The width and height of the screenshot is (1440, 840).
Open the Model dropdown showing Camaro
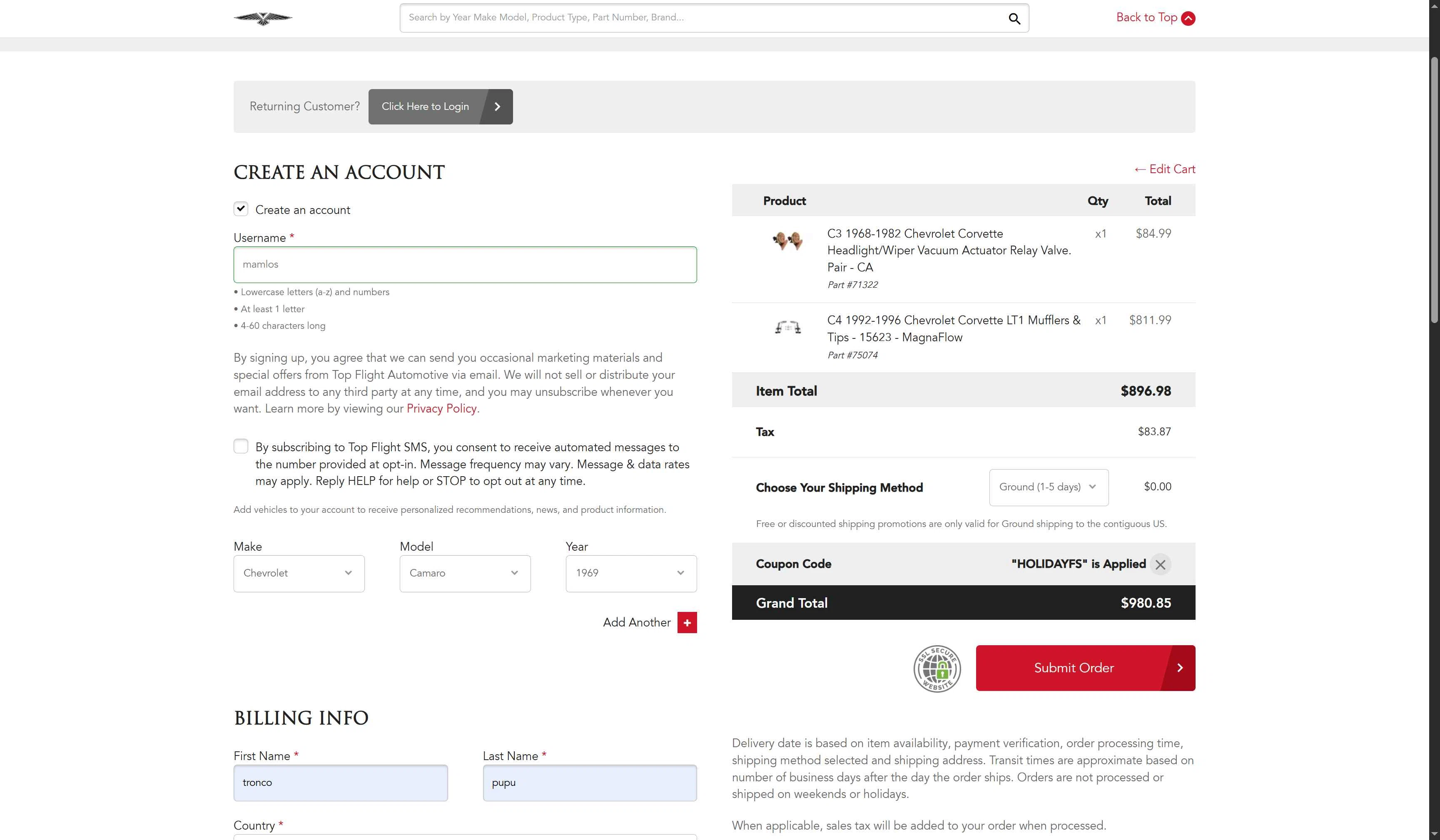pos(465,573)
